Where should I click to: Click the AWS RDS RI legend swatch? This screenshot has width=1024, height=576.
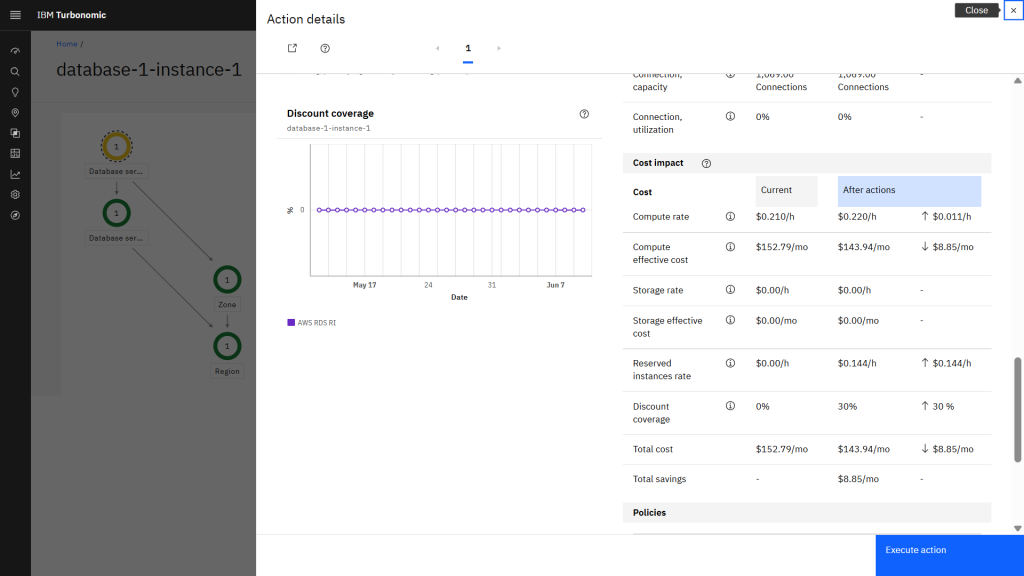(291, 323)
